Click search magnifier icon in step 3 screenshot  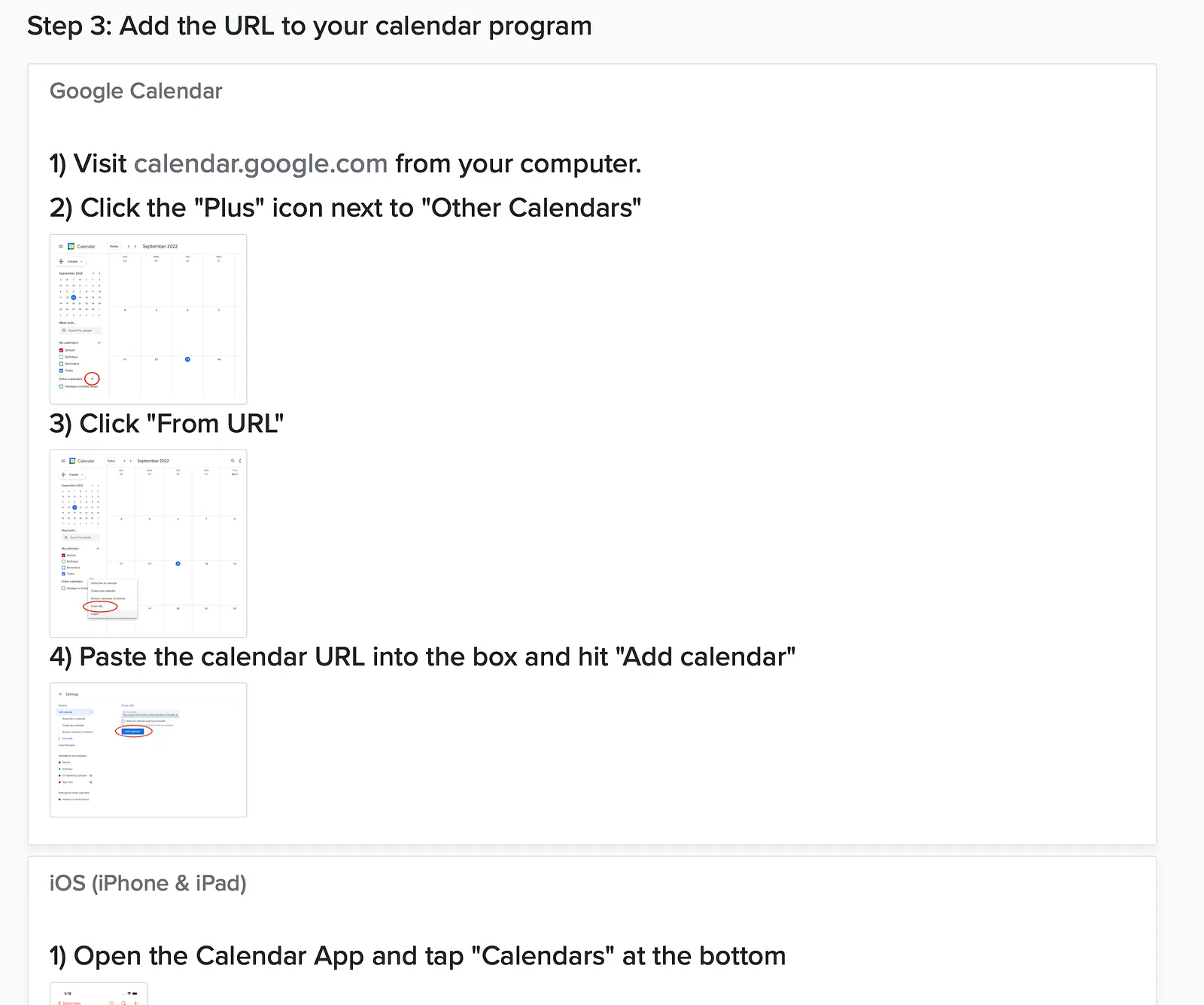coord(233,461)
